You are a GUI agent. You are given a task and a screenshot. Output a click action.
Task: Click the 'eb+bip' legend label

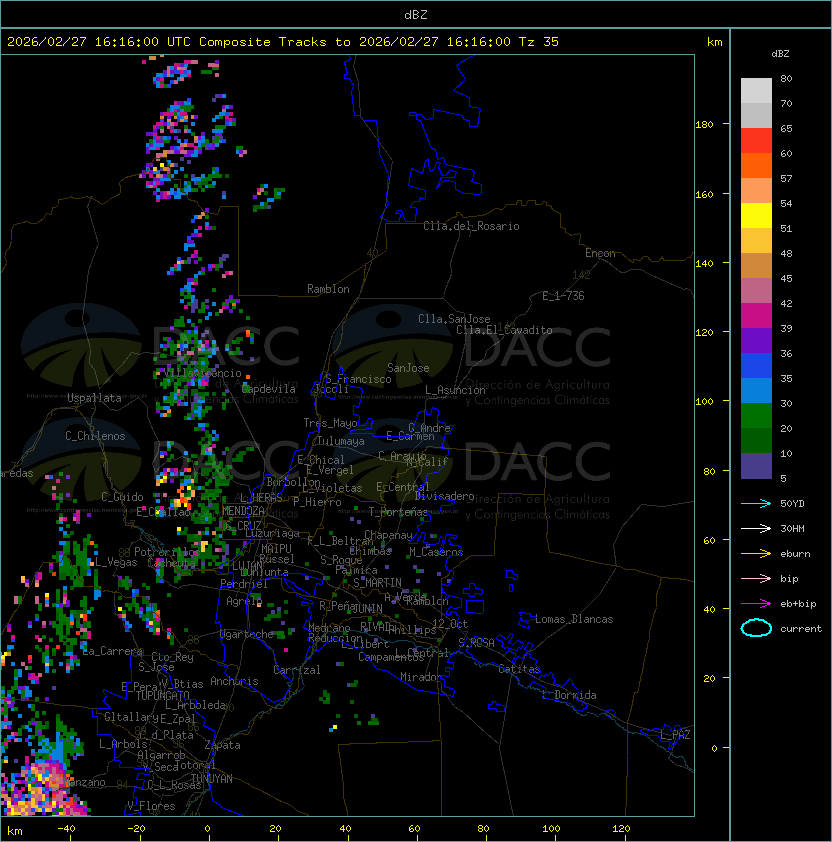pyautogui.click(x=798, y=604)
